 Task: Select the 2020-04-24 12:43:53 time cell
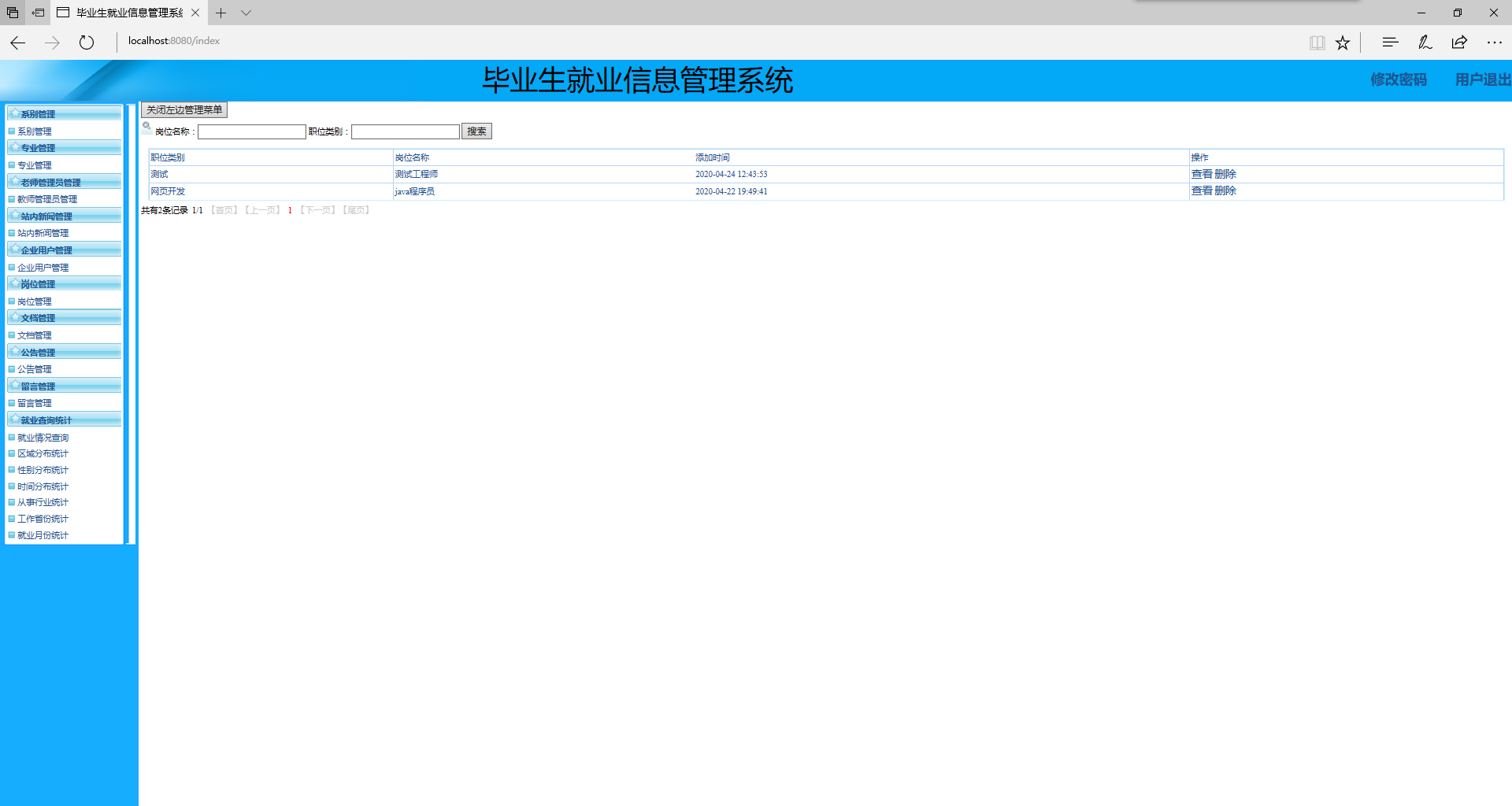tap(731, 174)
